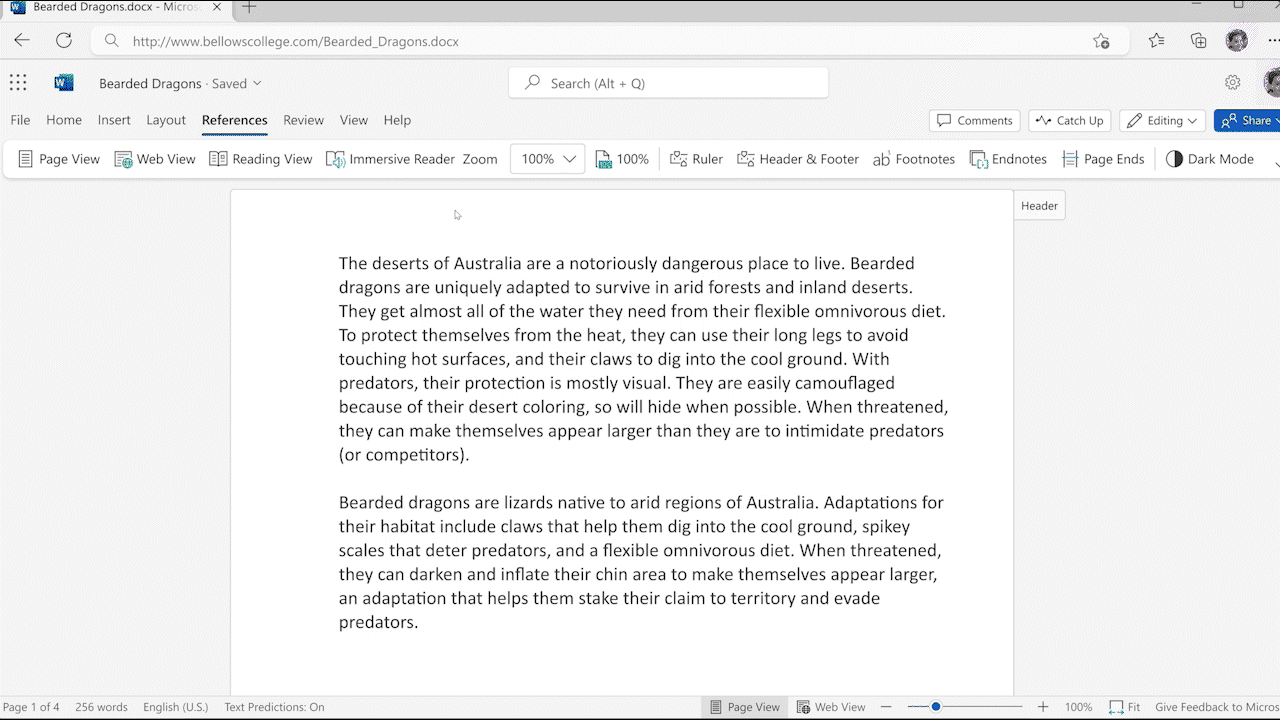The width and height of the screenshot is (1280, 720).
Task: Click the Search box
Action: pos(668,83)
